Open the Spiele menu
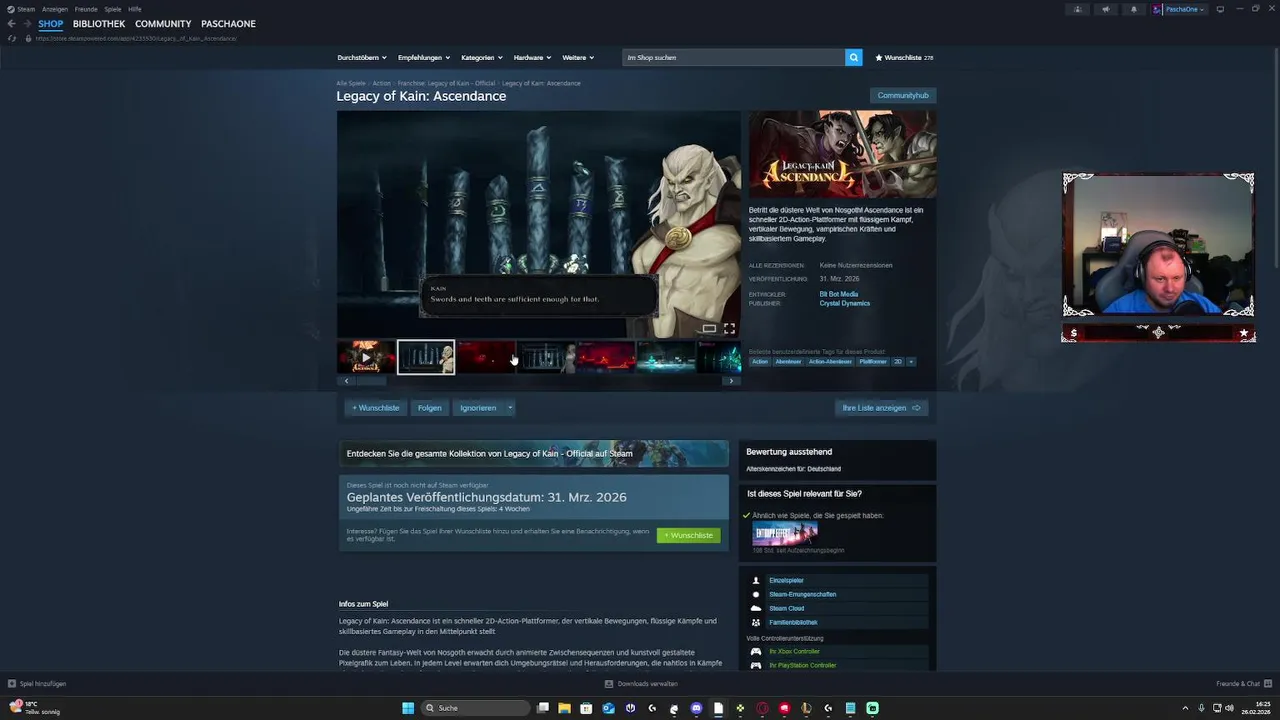1280x720 pixels. 113,9
